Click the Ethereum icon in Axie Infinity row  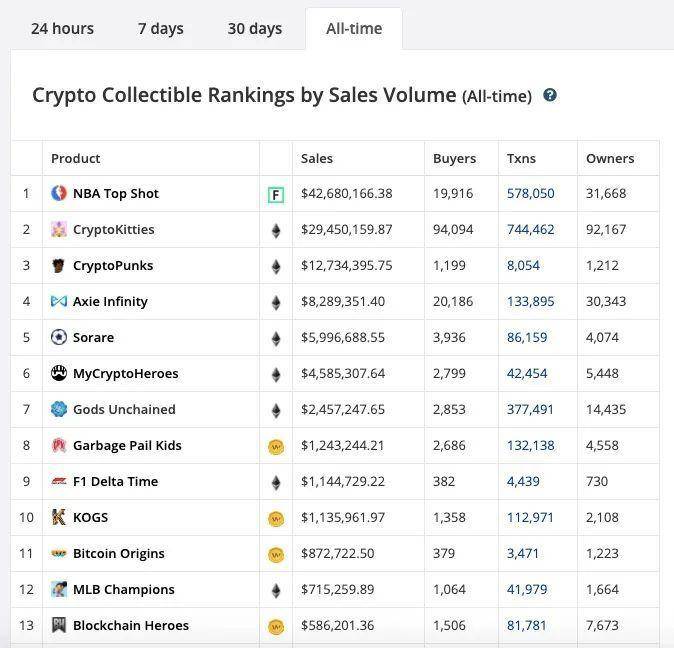276,303
